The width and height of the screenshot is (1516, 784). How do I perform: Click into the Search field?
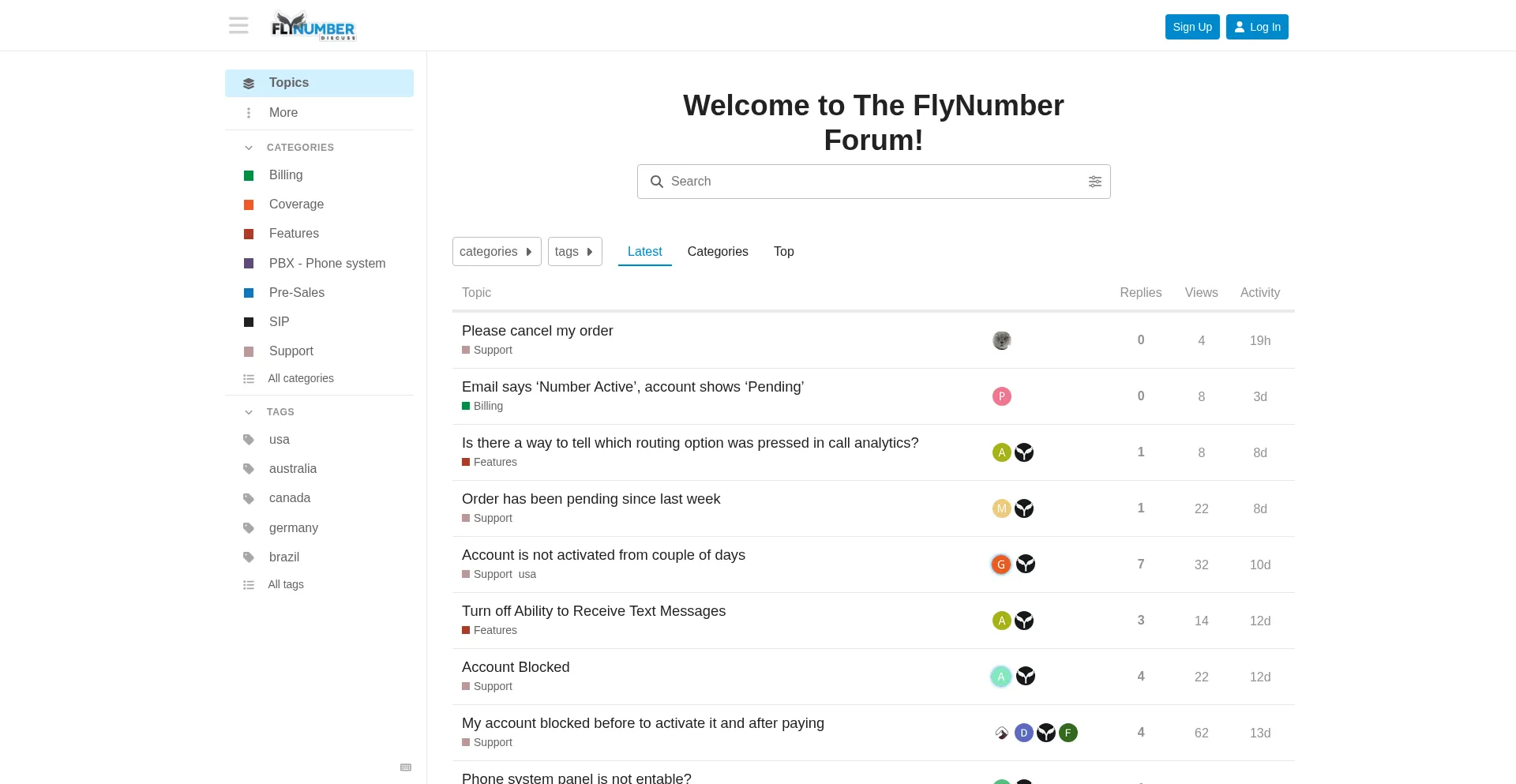(x=869, y=182)
